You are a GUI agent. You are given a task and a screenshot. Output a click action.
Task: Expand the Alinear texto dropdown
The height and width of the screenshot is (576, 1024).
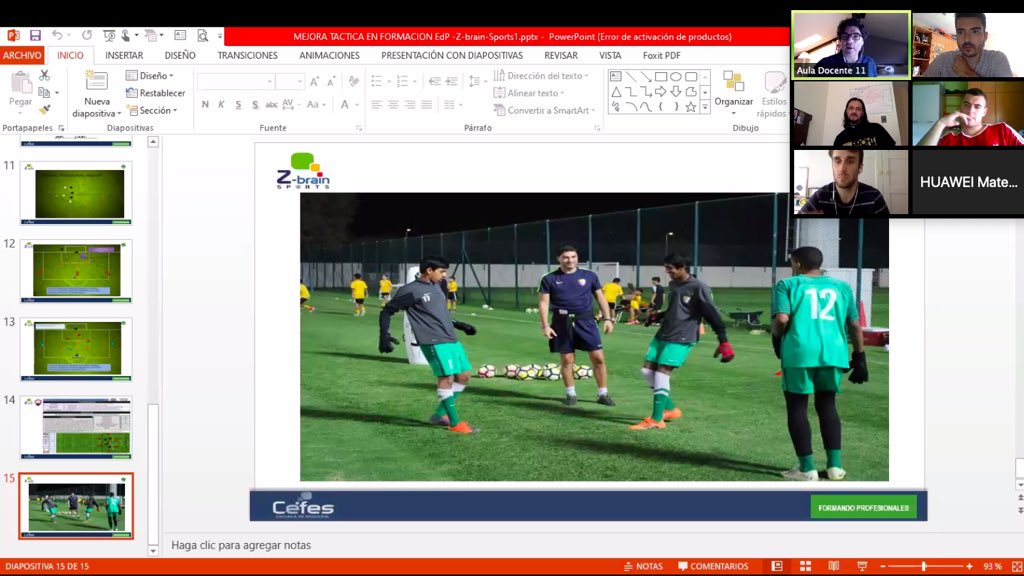click(x=529, y=93)
